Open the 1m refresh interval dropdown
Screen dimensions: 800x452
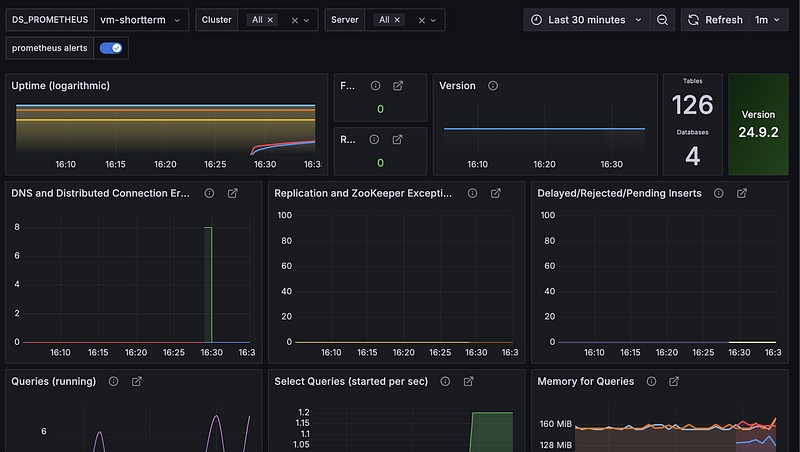pos(767,20)
